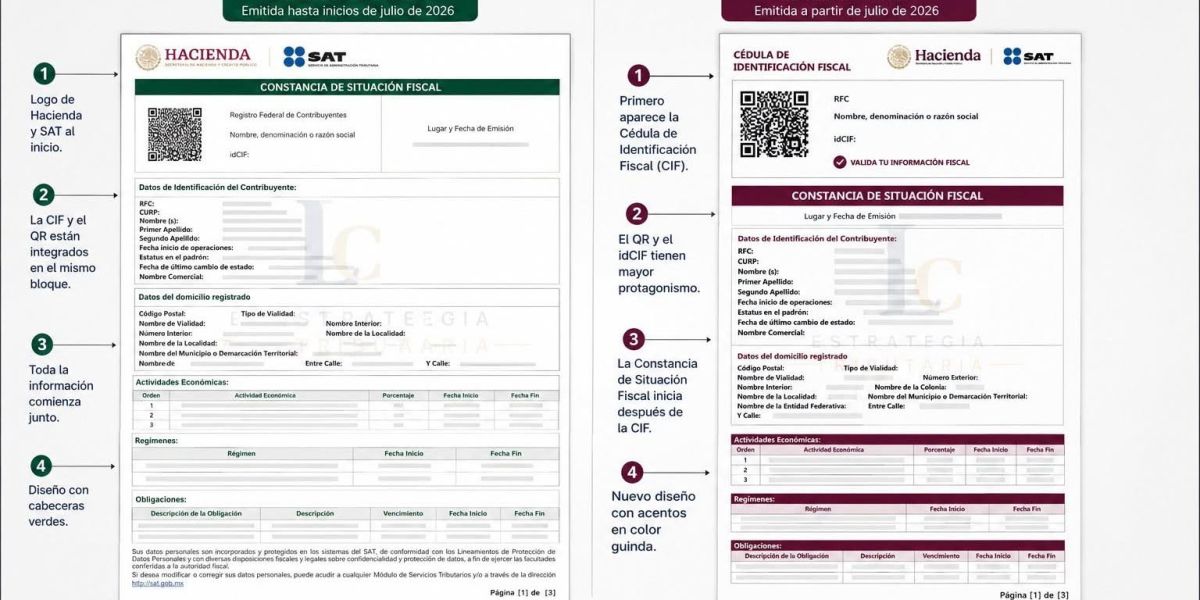The image size is (1200, 600).
Task: Click 'Porcentaje' column header in the guinda document
Action: pos(939,450)
